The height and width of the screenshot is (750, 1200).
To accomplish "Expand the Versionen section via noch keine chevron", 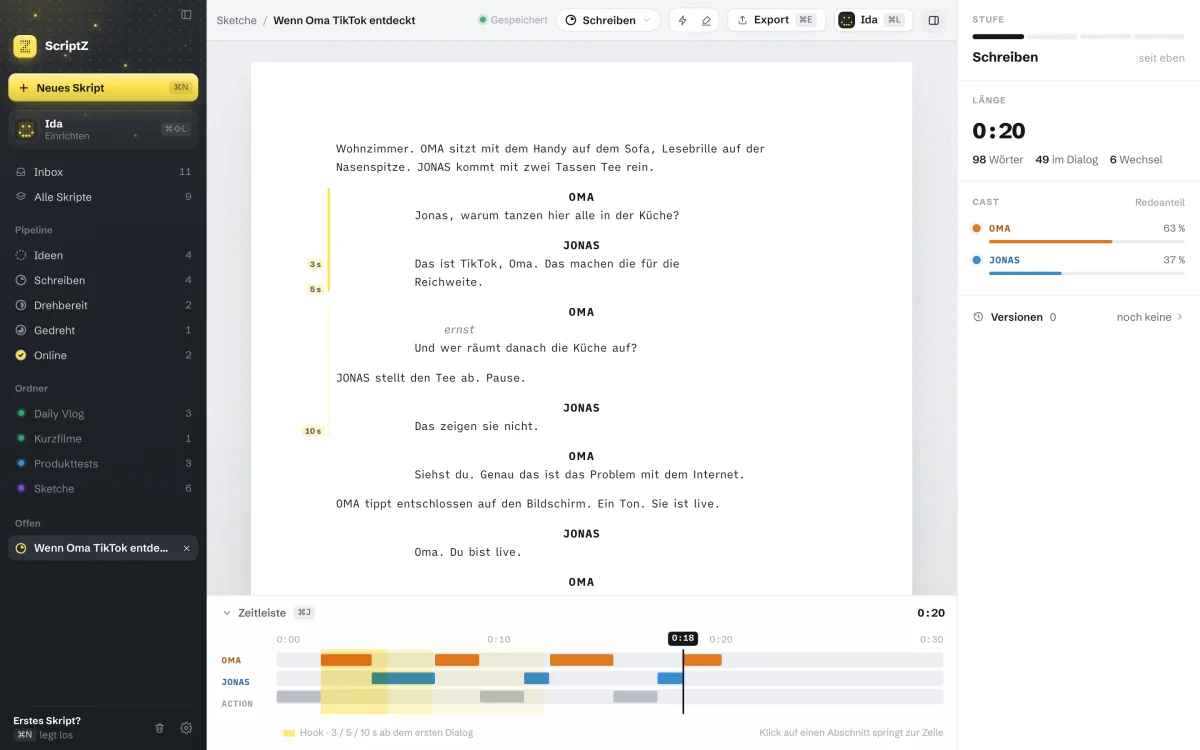I will click(x=1150, y=317).
